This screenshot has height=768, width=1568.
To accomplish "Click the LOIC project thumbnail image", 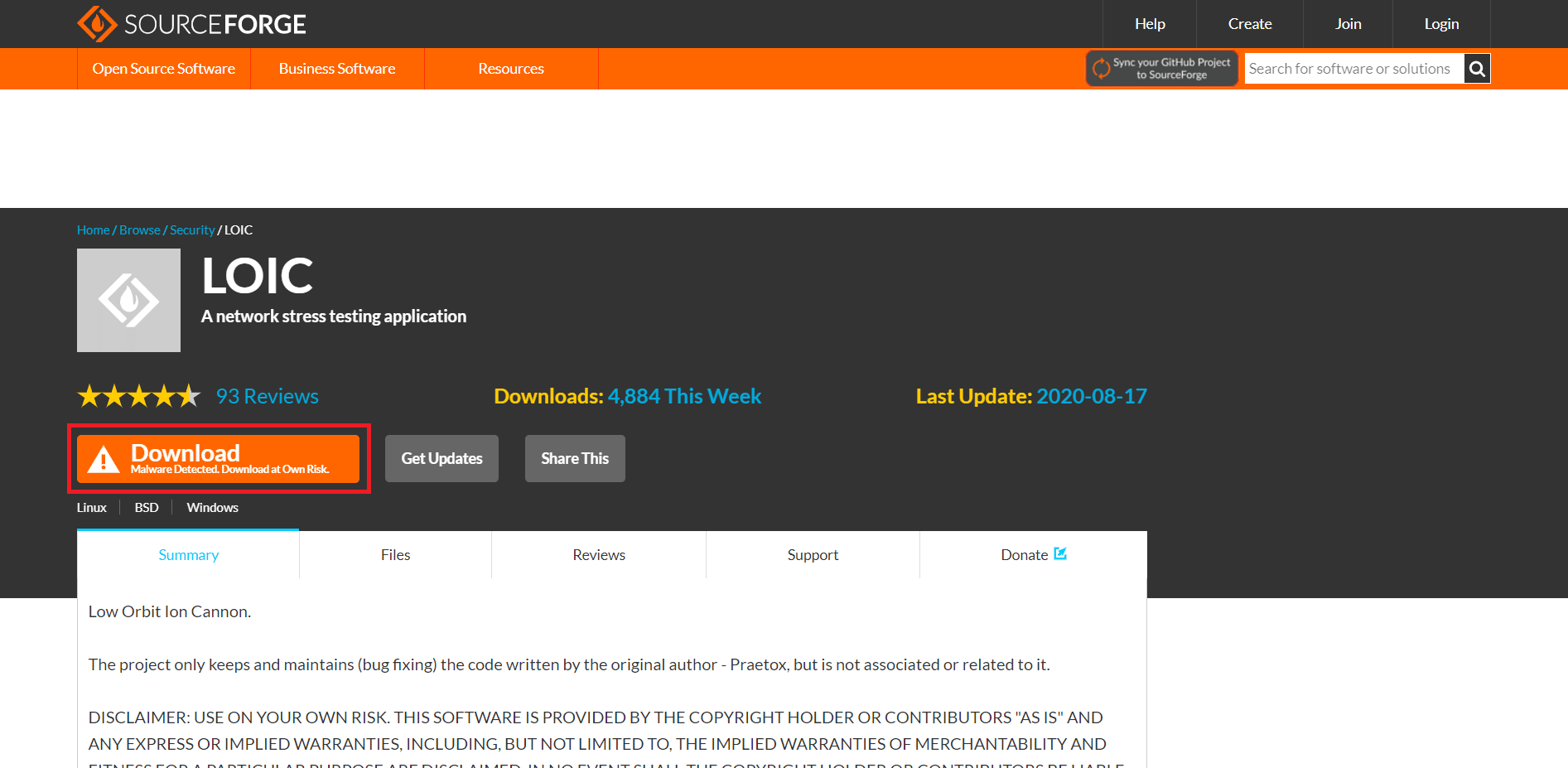I will point(128,300).
